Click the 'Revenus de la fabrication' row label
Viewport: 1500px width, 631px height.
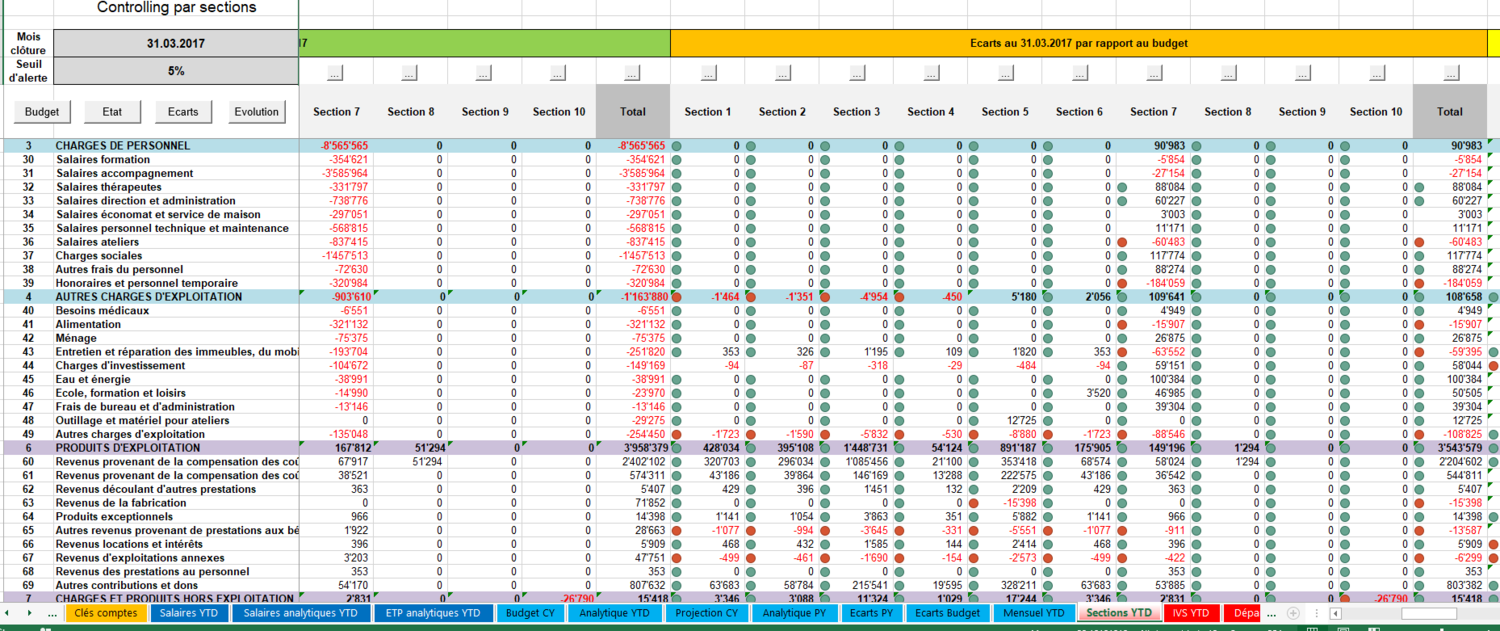(119, 503)
